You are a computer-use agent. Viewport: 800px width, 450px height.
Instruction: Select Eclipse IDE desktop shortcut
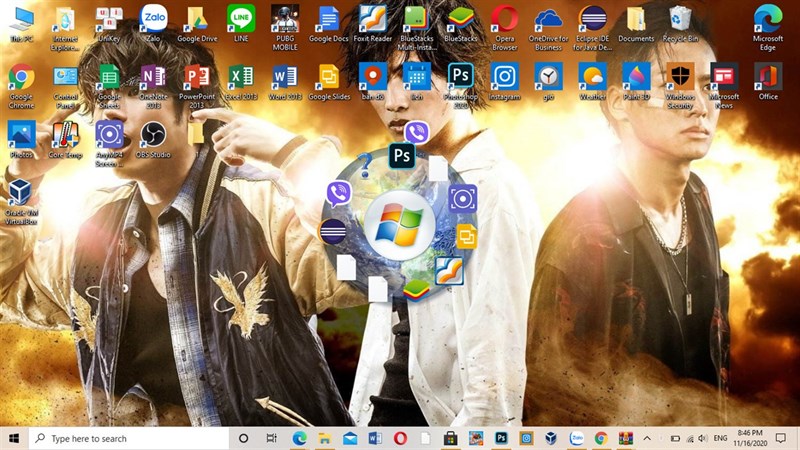[x=592, y=29]
